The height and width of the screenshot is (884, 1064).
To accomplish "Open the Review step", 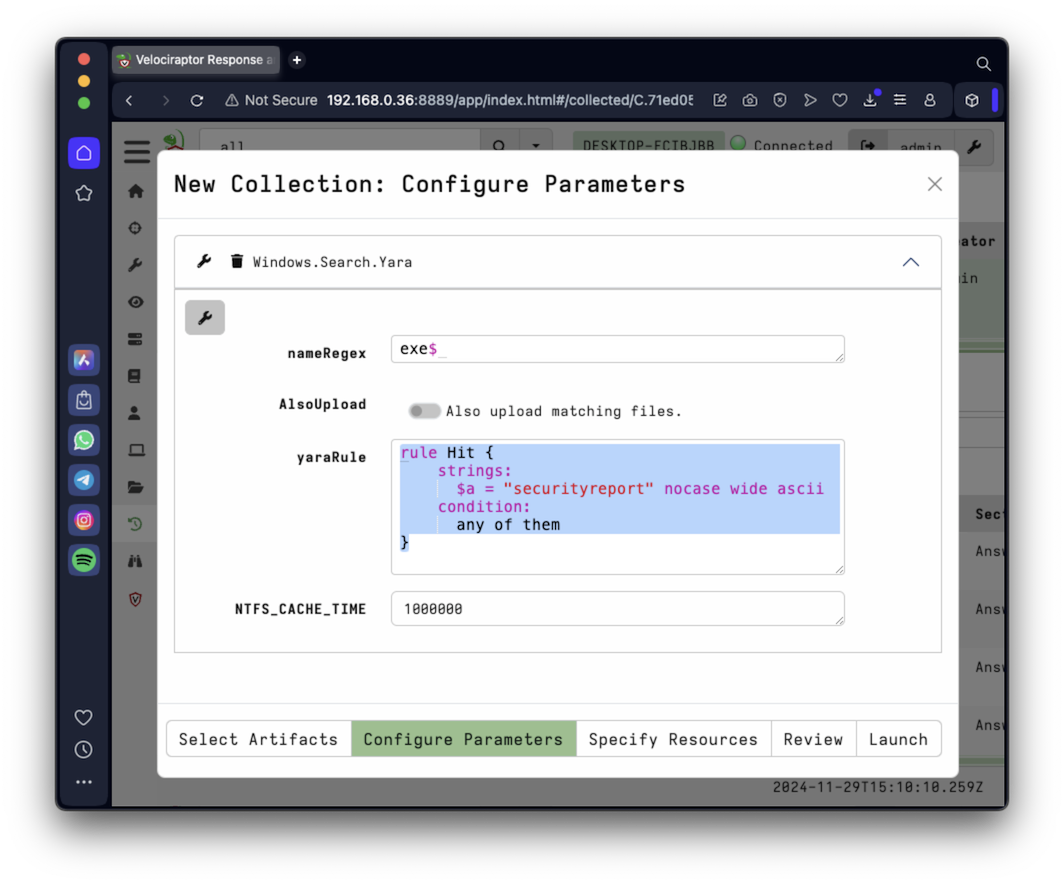I will [813, 739].
